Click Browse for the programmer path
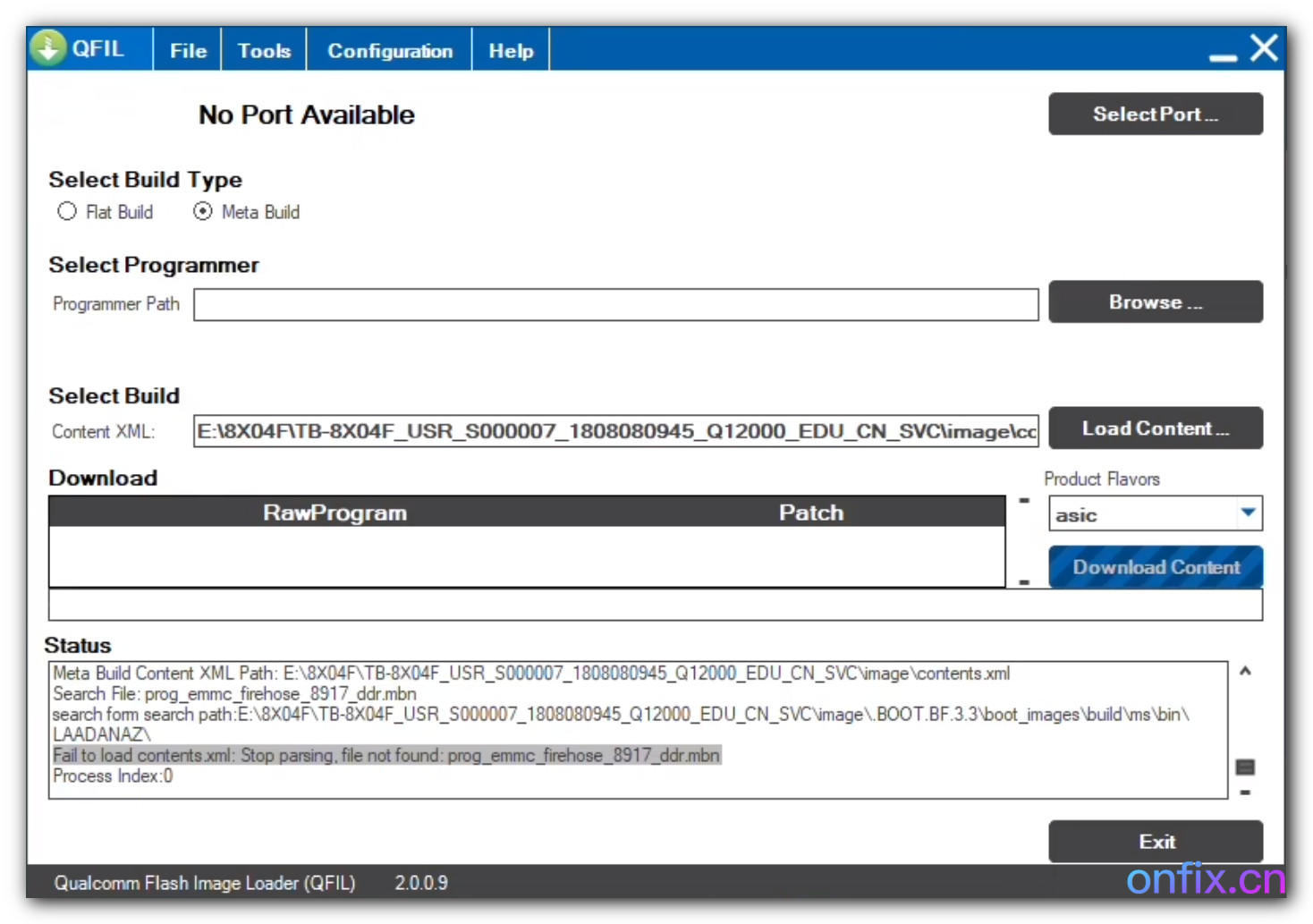 click(x=1155, y=302)
